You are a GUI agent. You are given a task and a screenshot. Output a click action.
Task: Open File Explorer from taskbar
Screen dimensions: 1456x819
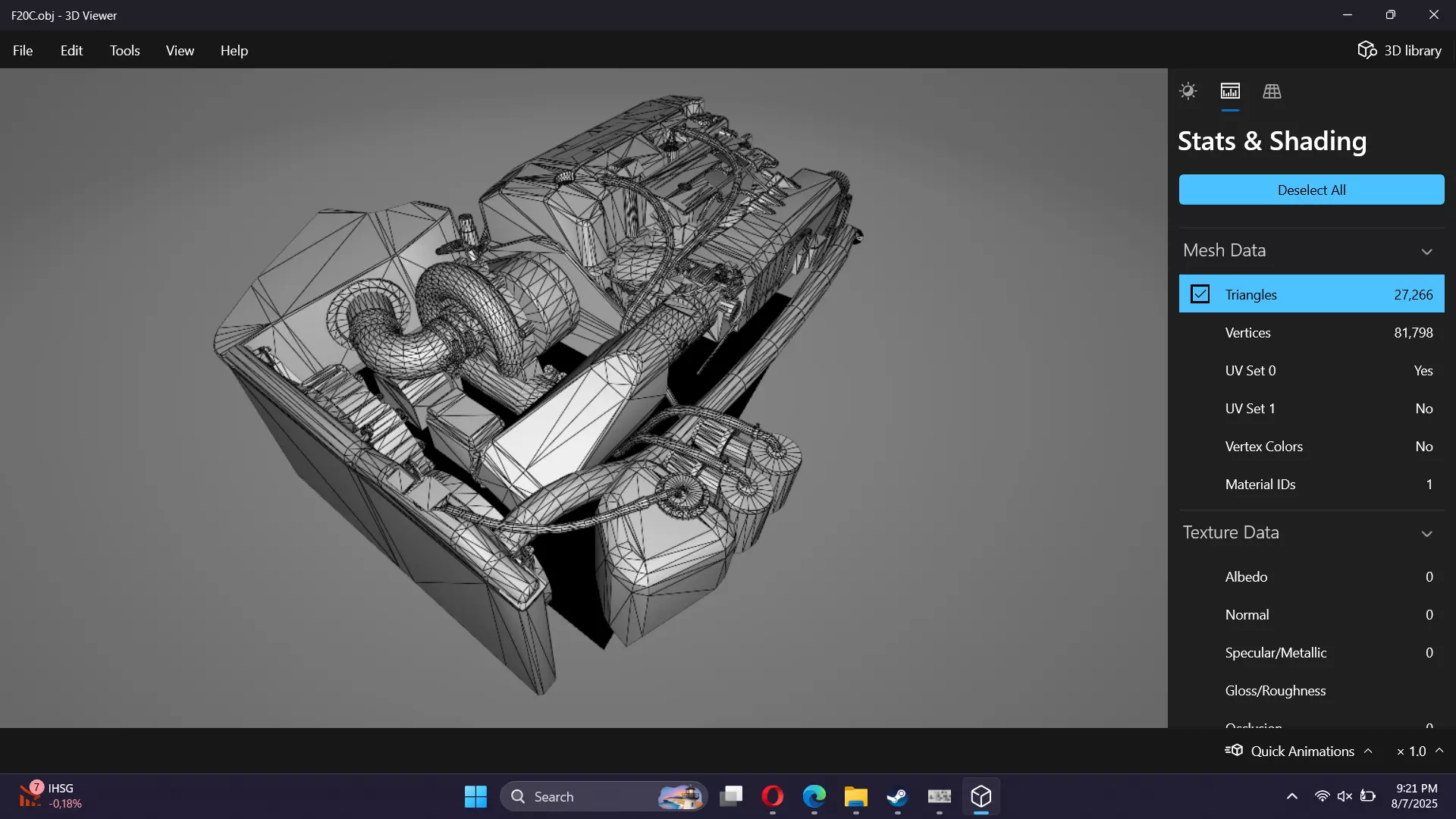click(856, 796)
